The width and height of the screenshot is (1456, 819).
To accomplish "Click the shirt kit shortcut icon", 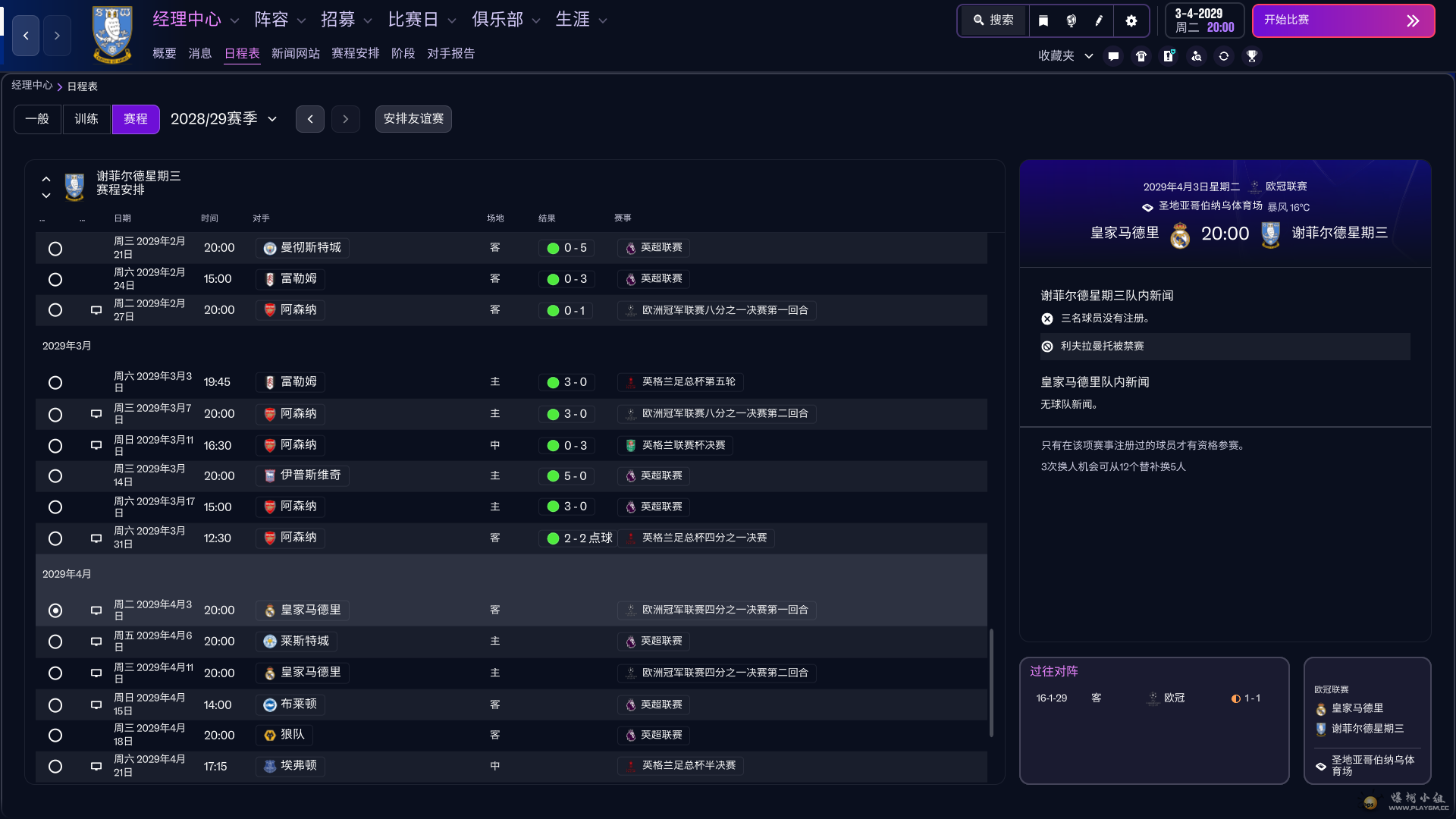I will pyautogui.click(x=1141, y=56).
